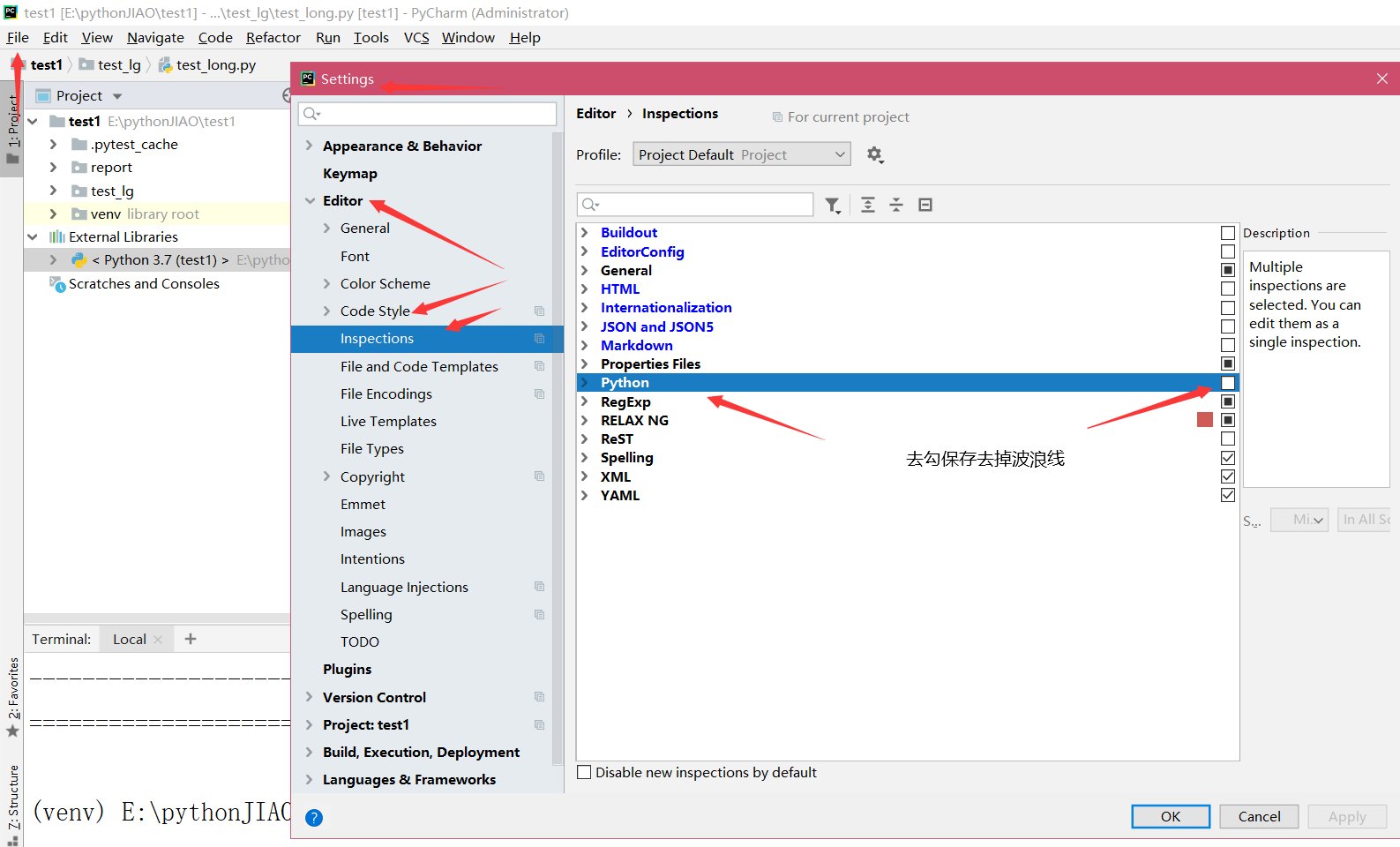The height and width of the screenshot is (847, 1400).
Task: Click the File and Code Templates per-project icon
Action: pyautogui.click(x=539, y=366)
